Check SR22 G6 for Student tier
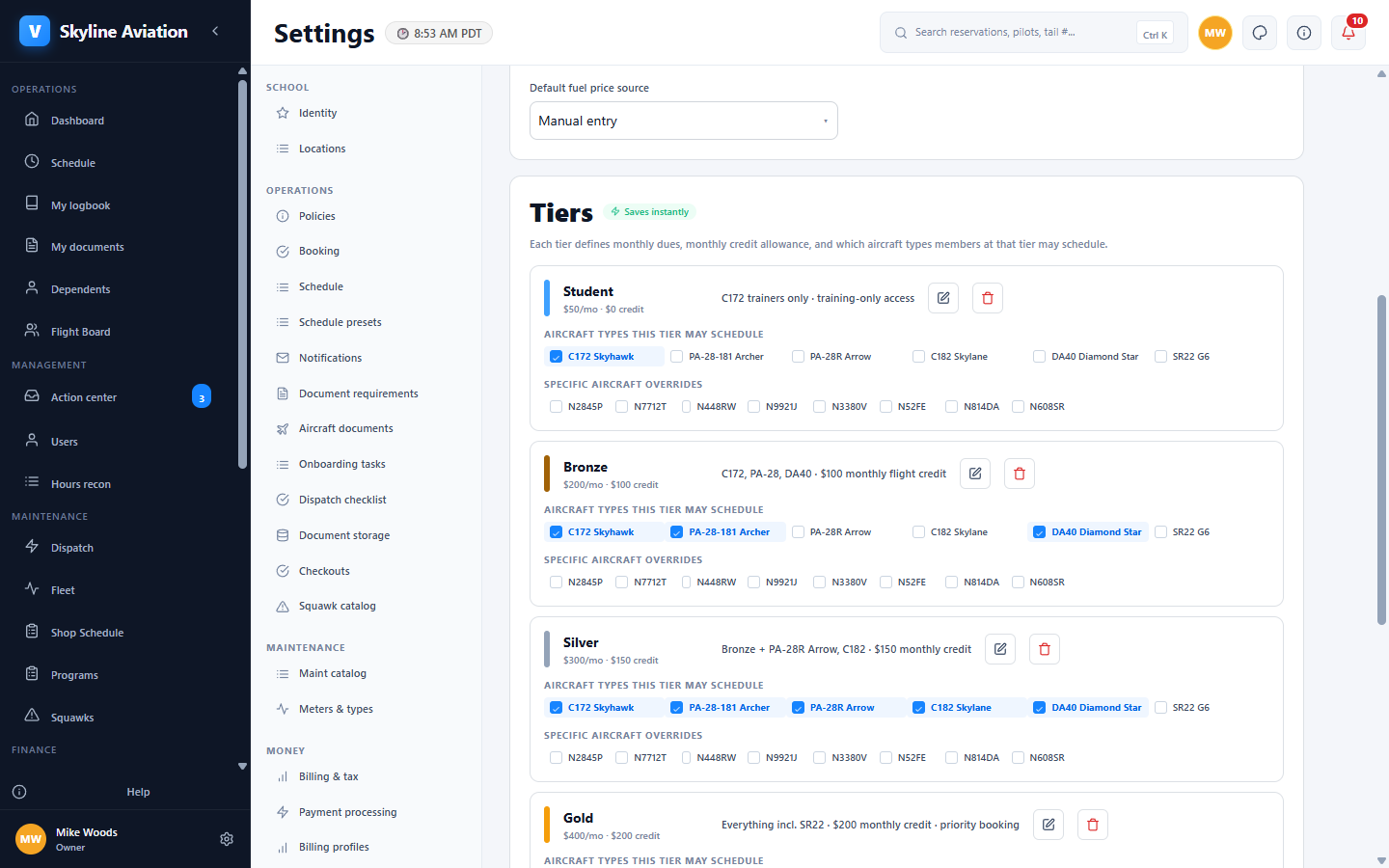The width and height of the screenshot is (1389, 868). [1160, 357]
